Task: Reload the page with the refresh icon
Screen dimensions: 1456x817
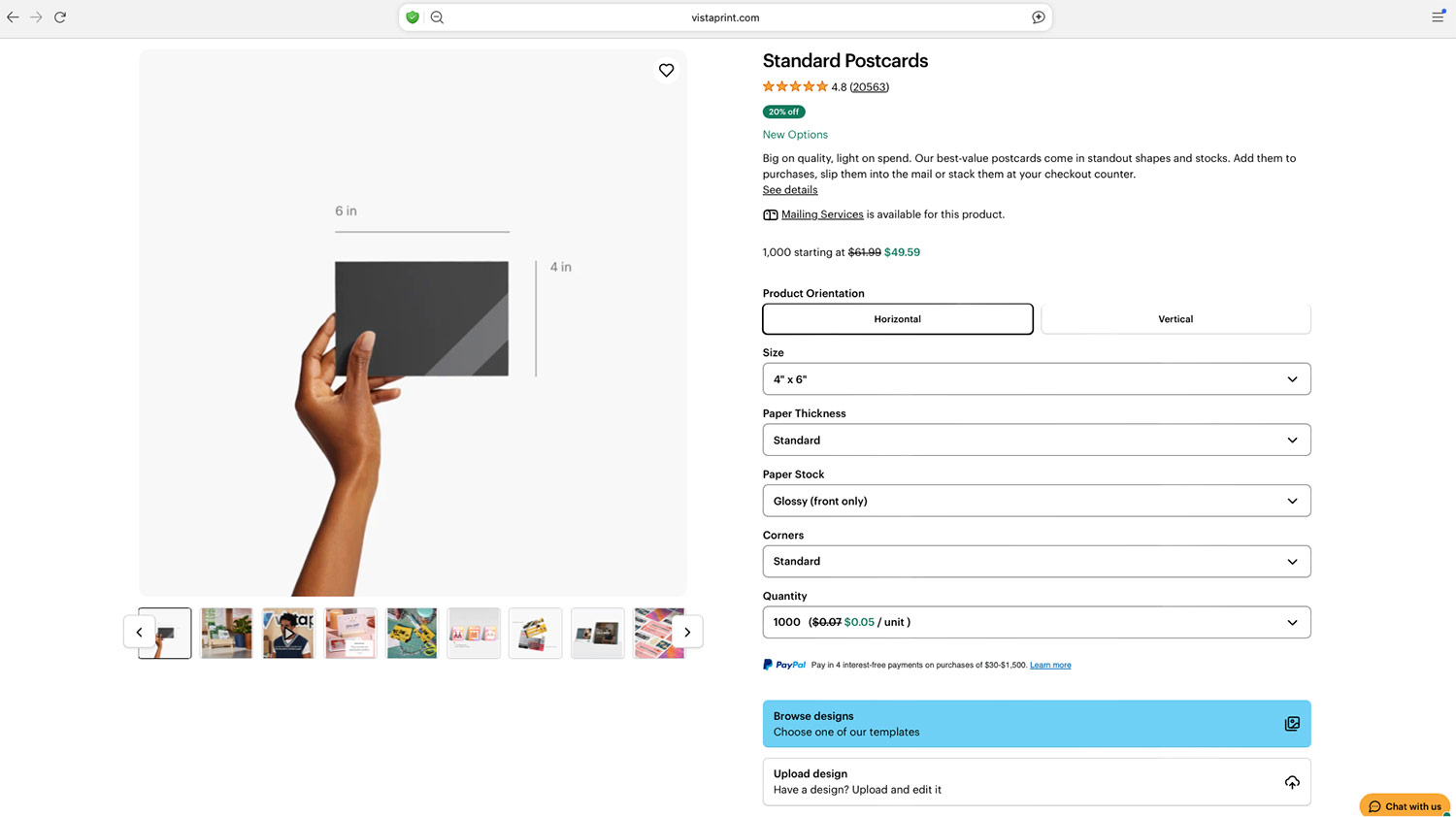Action: pyautogui.click(x=60, y=17)
